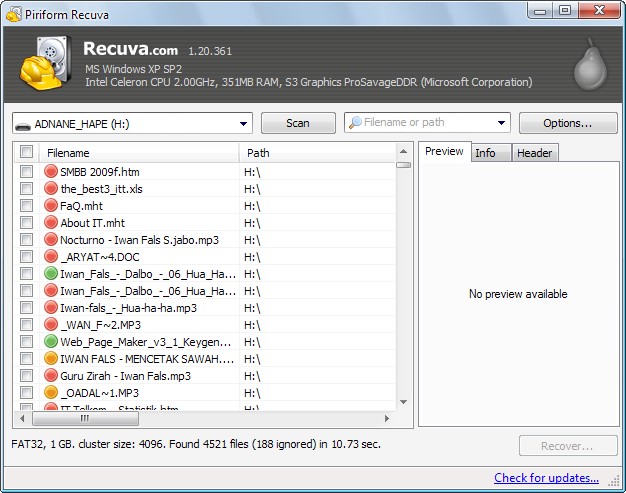626x493 pixels.
Task: Check the box for SMBB 2009f.htm
Action: click(x=26, y=172)
